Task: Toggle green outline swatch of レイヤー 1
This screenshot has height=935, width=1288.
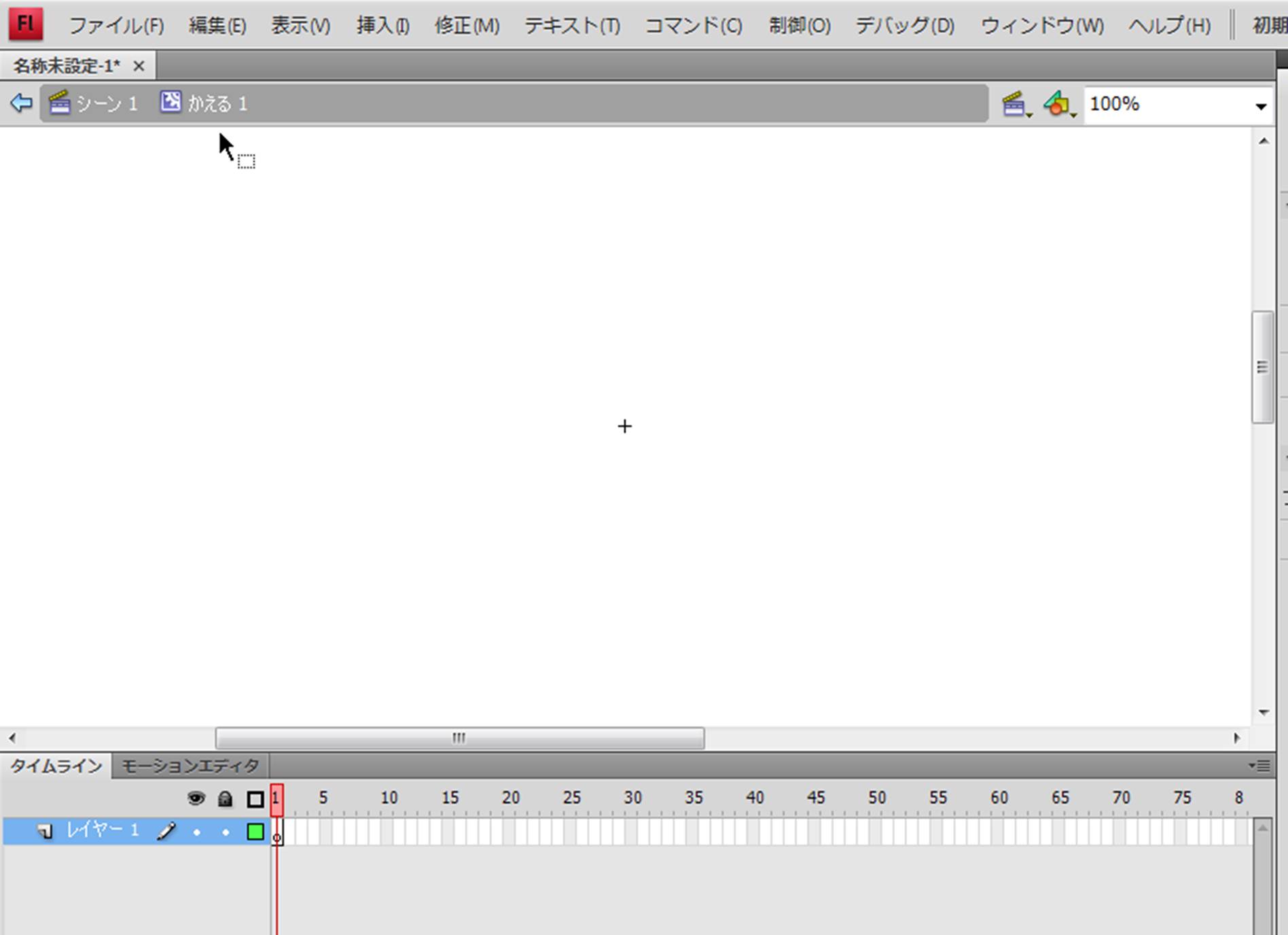Action: click(255, 832)
